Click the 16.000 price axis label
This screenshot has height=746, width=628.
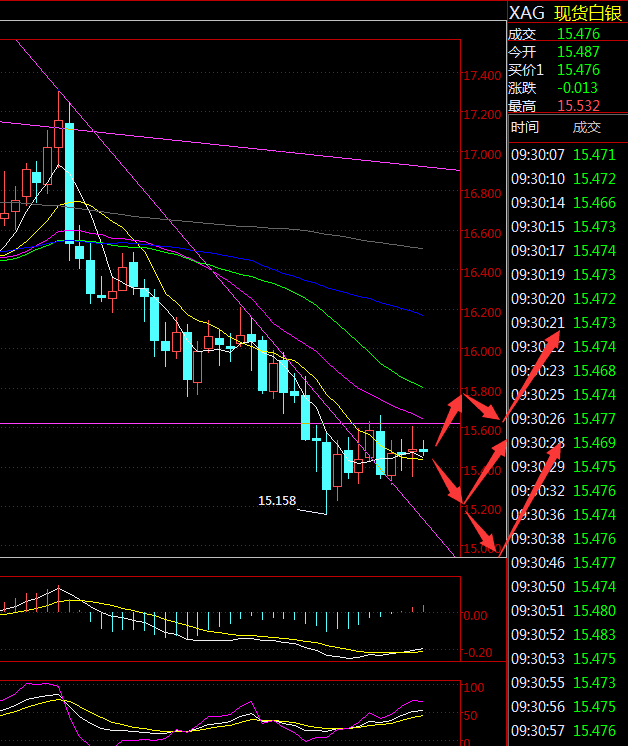(482, 352)
